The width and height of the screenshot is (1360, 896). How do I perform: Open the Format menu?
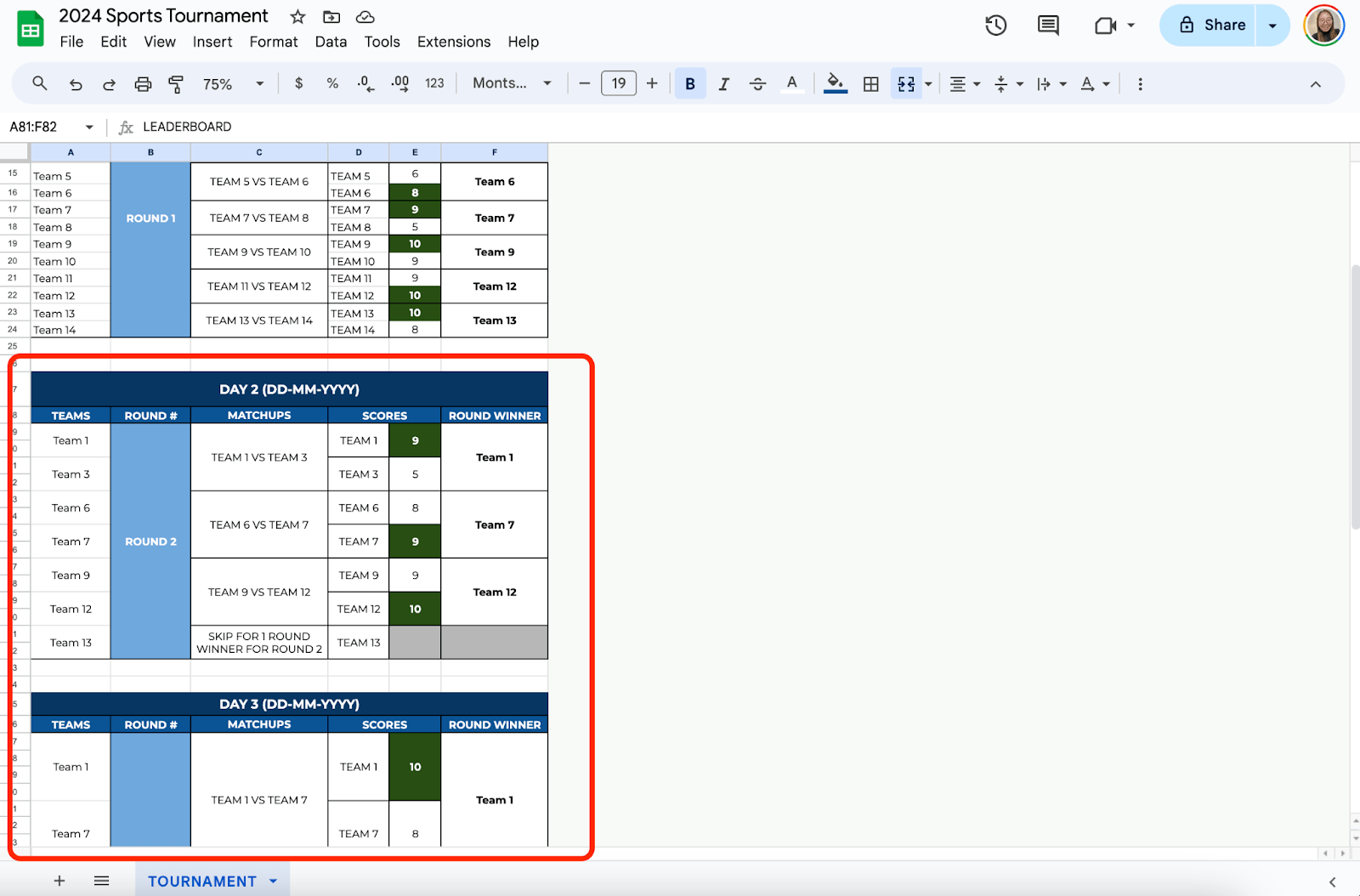(x=273, y=42)
